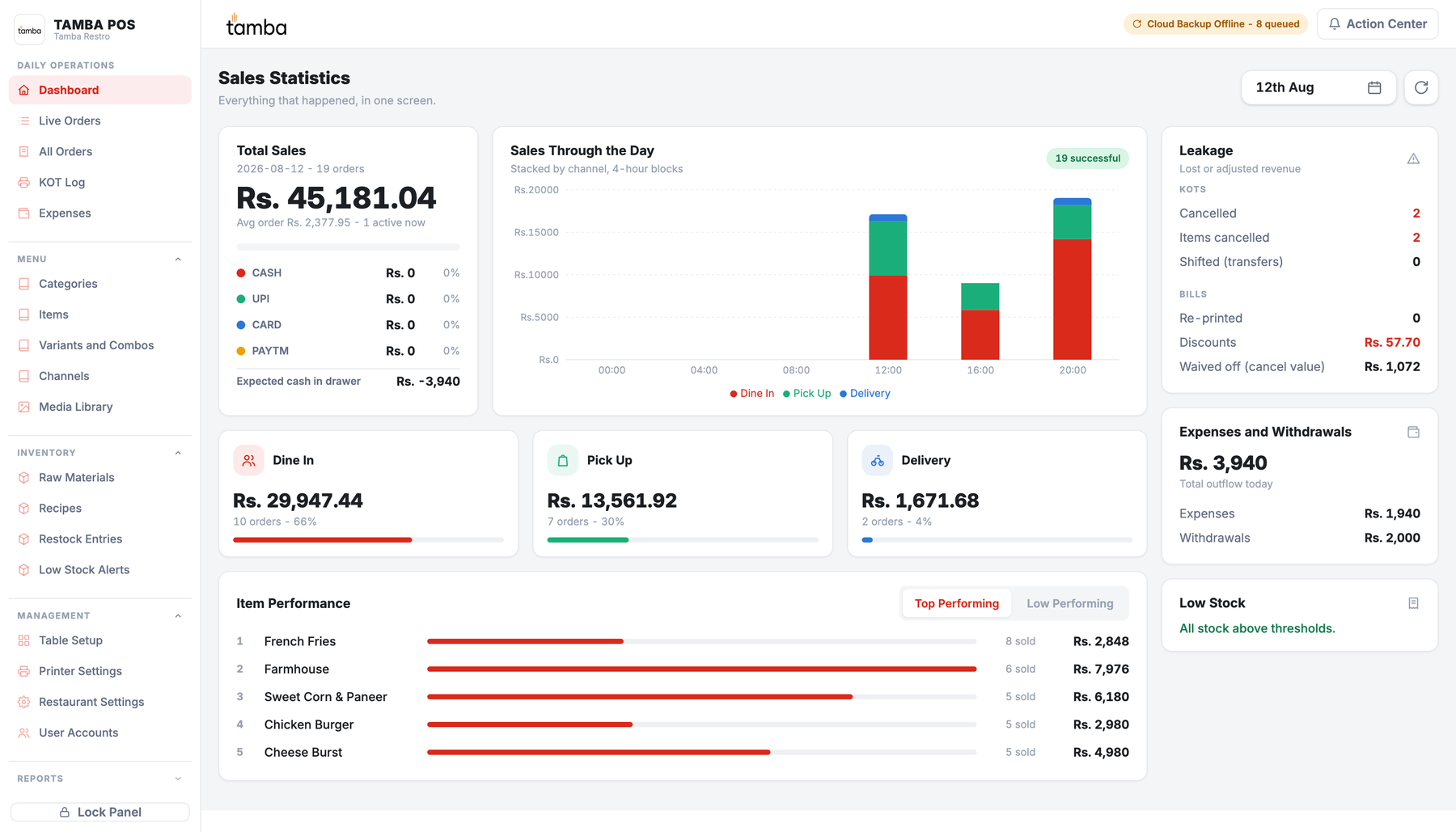
Task: Click the Dashboard home icon in sidebar
Action: tap(24, 91)
